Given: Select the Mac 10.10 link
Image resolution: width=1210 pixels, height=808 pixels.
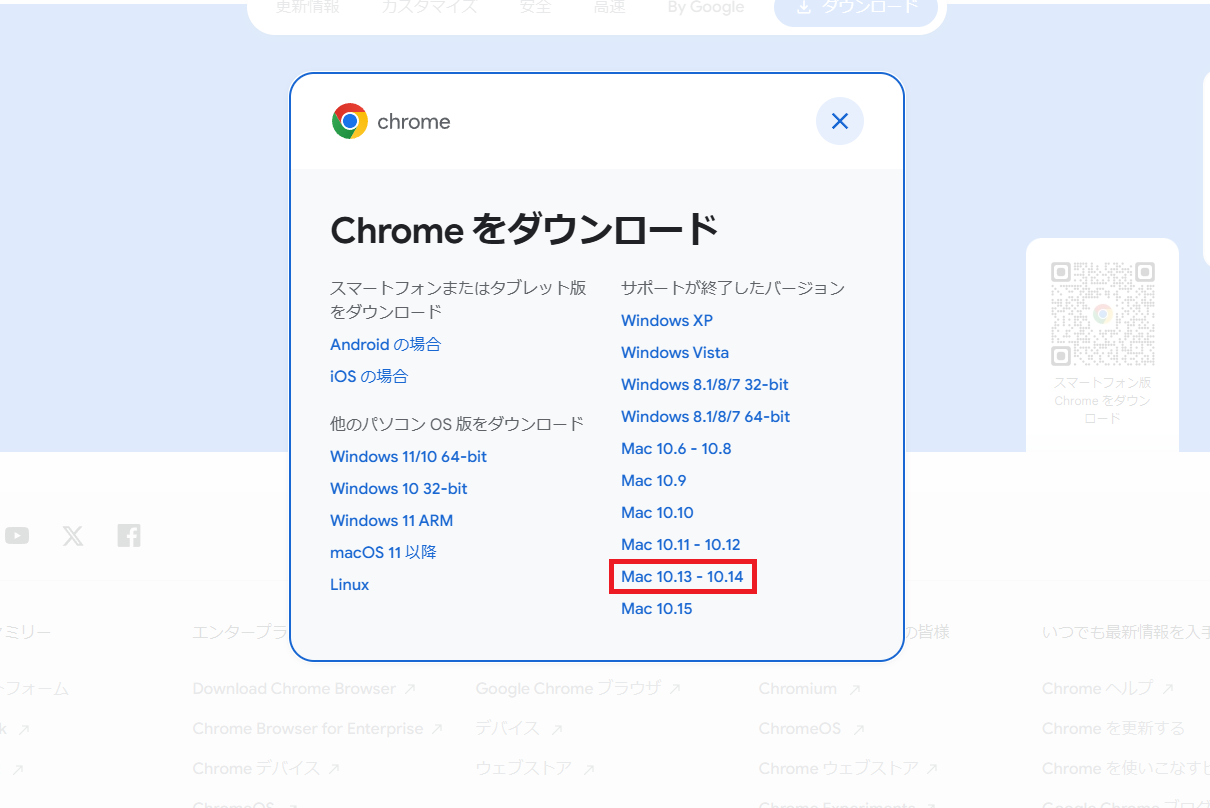Looking at the screenshot, I should tap(657, 512).
